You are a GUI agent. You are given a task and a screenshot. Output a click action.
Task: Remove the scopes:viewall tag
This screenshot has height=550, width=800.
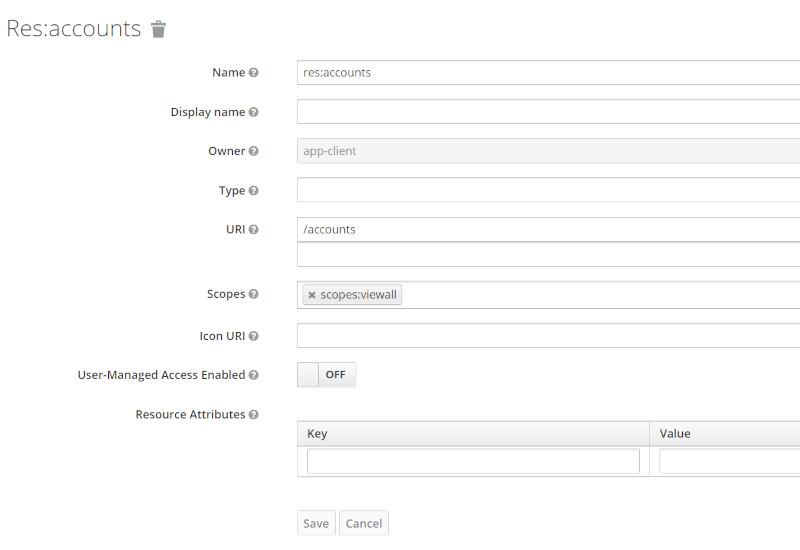(x=312, y=295)
